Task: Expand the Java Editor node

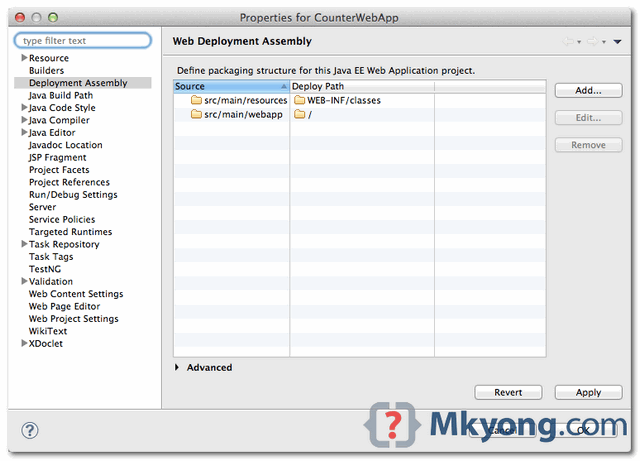Action: [x=24, y=132]
